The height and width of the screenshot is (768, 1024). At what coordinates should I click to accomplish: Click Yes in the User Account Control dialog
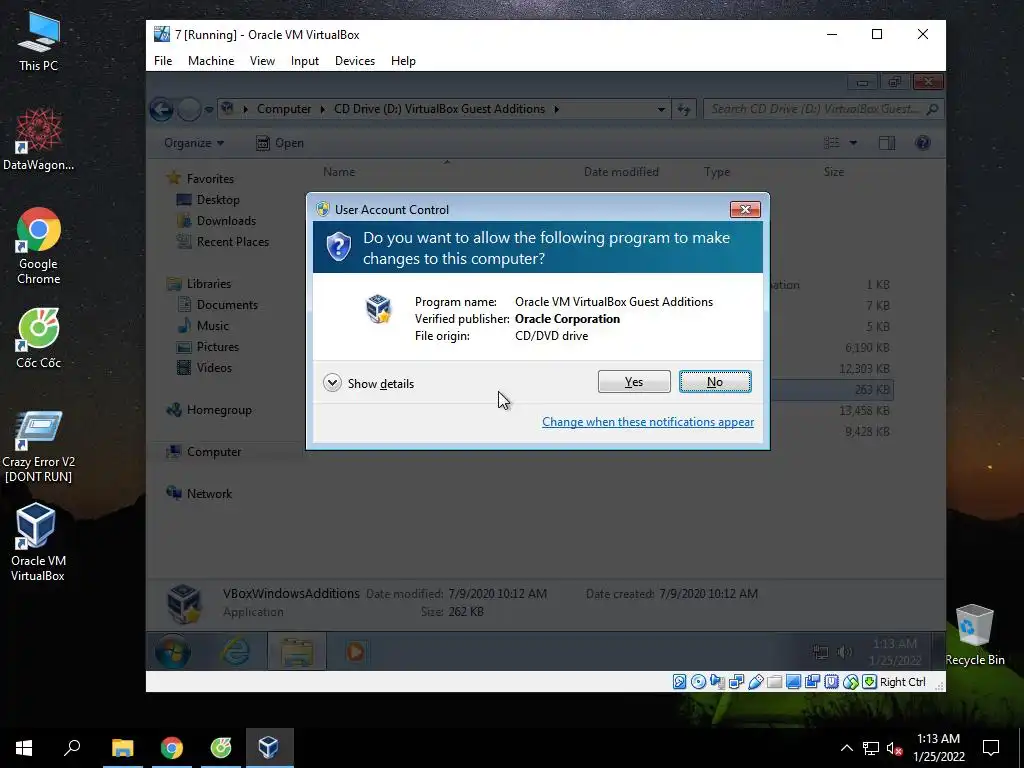tap(634, 382)
